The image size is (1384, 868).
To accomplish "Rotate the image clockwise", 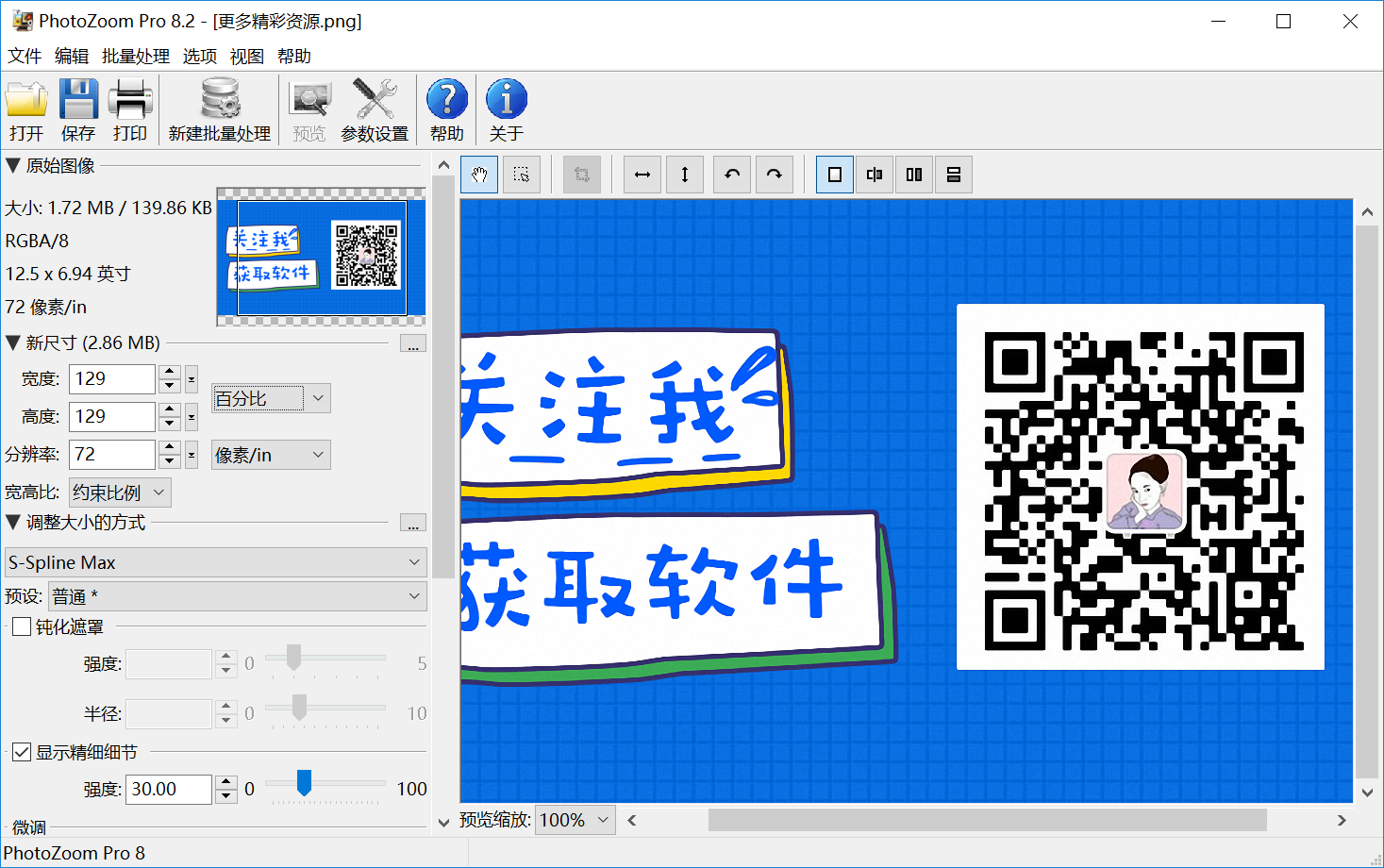I will pos(774,175).
